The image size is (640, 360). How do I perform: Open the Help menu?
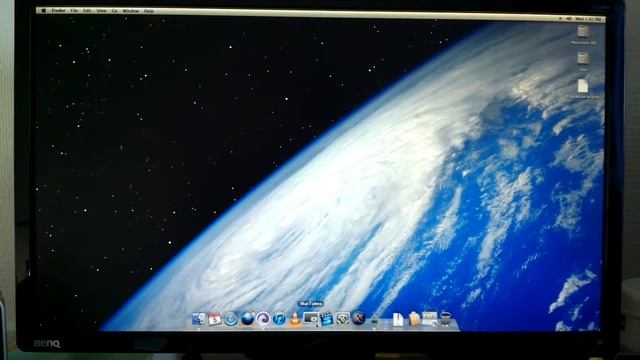[149, 11]
